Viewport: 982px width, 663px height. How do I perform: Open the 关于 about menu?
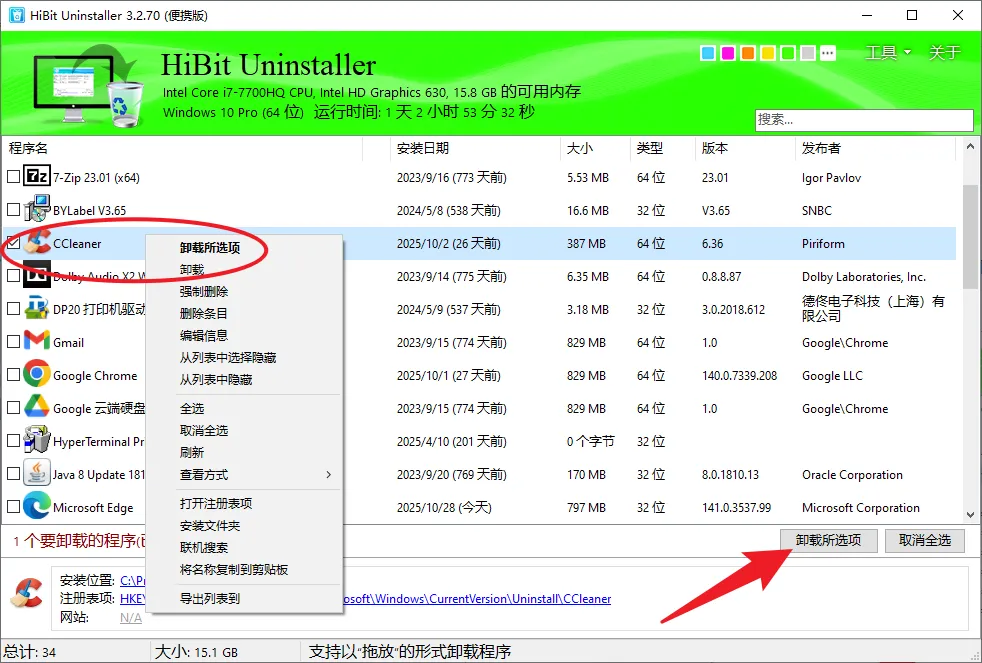[944, 53]
